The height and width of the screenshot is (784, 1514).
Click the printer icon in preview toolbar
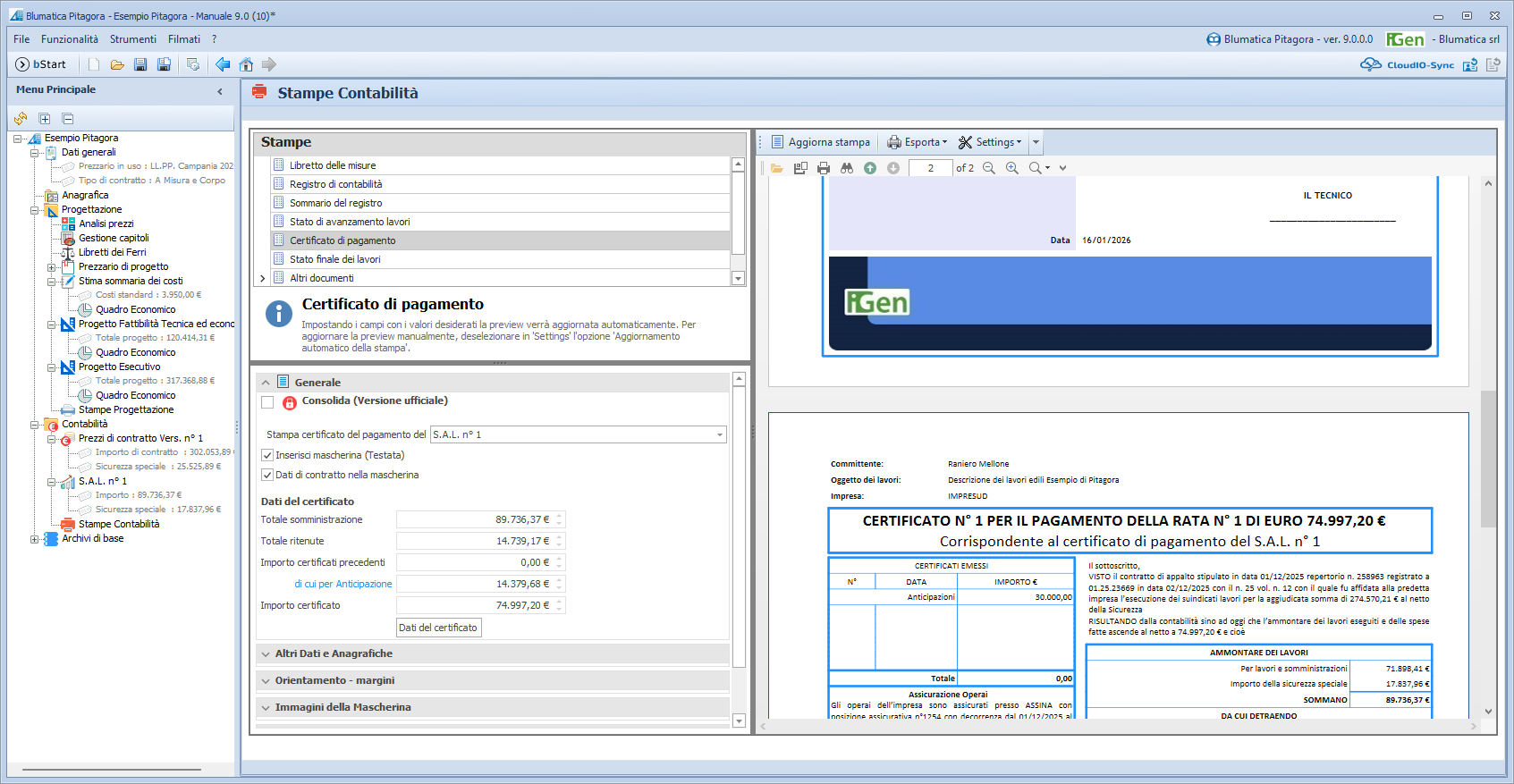click(x=824, y=168)
